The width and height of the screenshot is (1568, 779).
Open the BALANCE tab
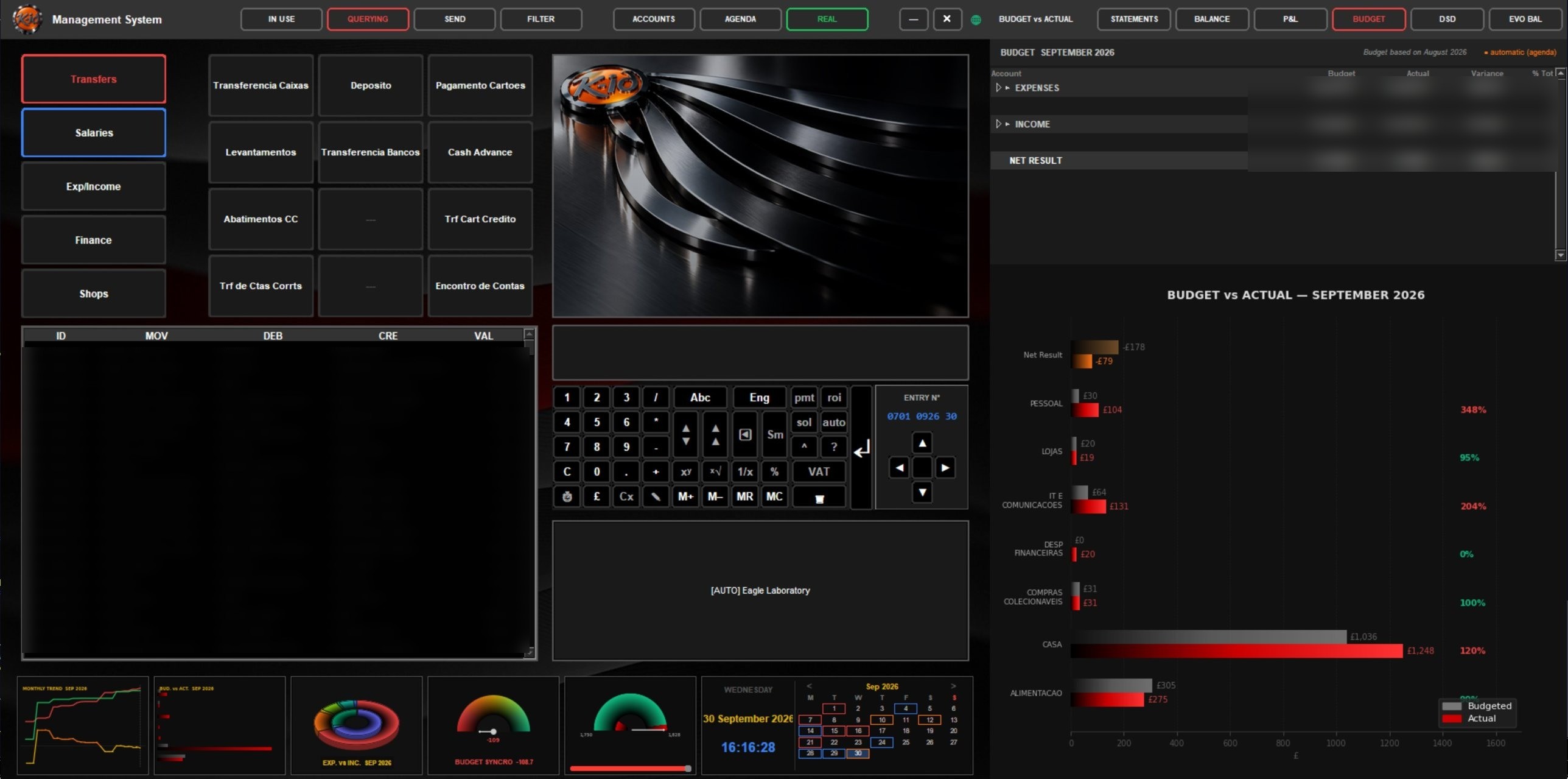coord(1211,19)
